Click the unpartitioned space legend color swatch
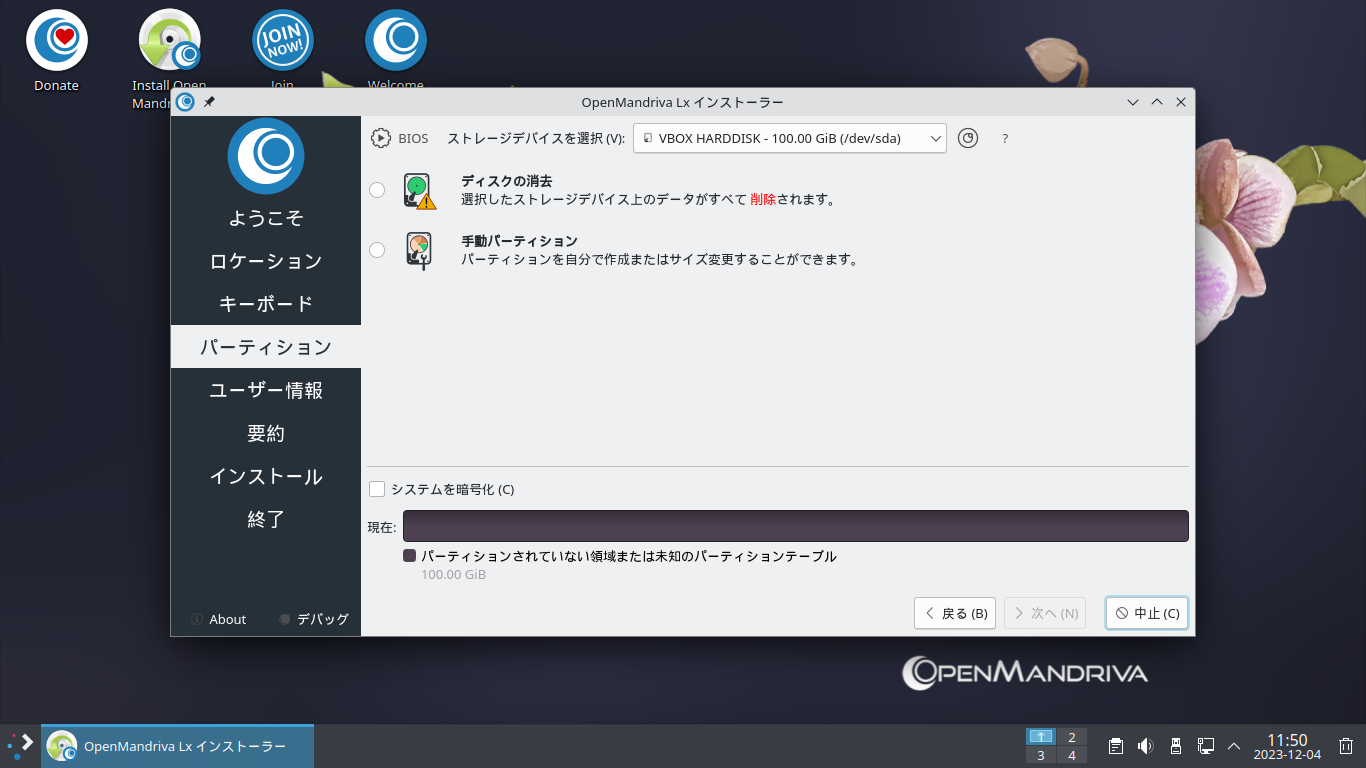 [409, 556]
